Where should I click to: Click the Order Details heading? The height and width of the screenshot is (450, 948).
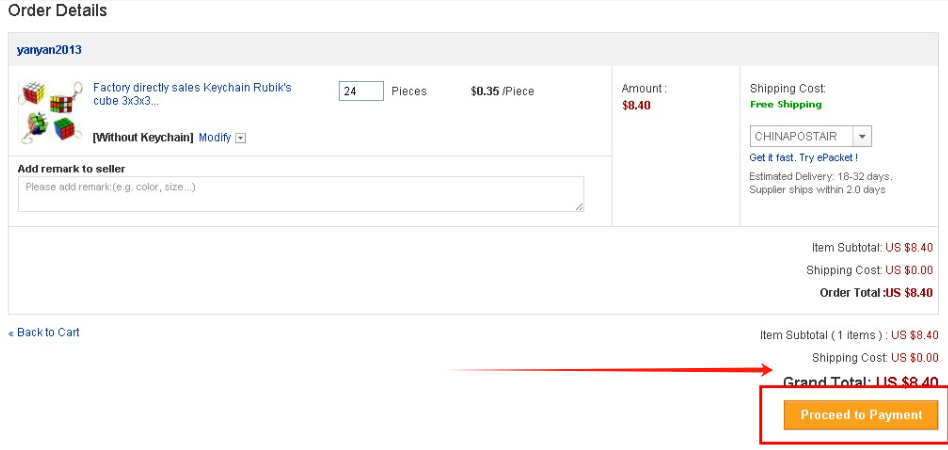(x=58, y=11)
